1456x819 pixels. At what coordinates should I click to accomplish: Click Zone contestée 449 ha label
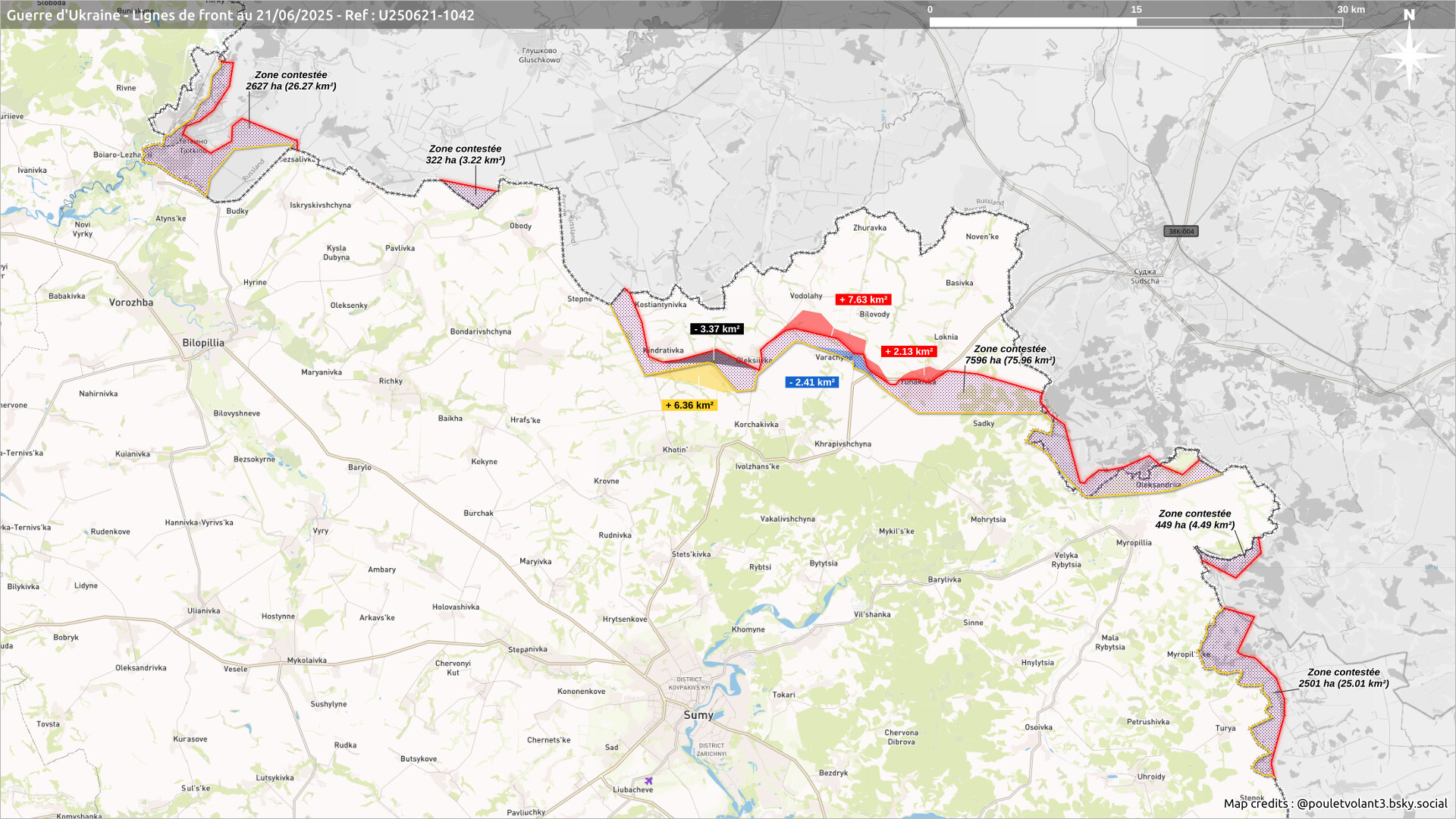1195,519
